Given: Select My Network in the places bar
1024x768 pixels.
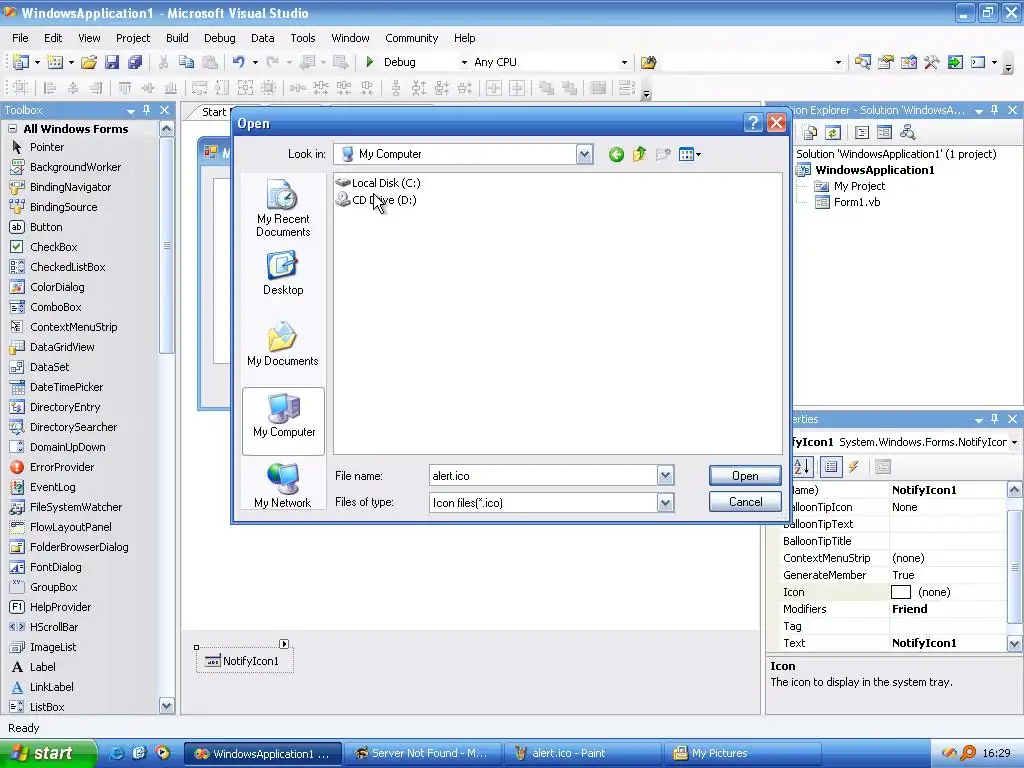Looking at the screenshot, I should point(283,485).
